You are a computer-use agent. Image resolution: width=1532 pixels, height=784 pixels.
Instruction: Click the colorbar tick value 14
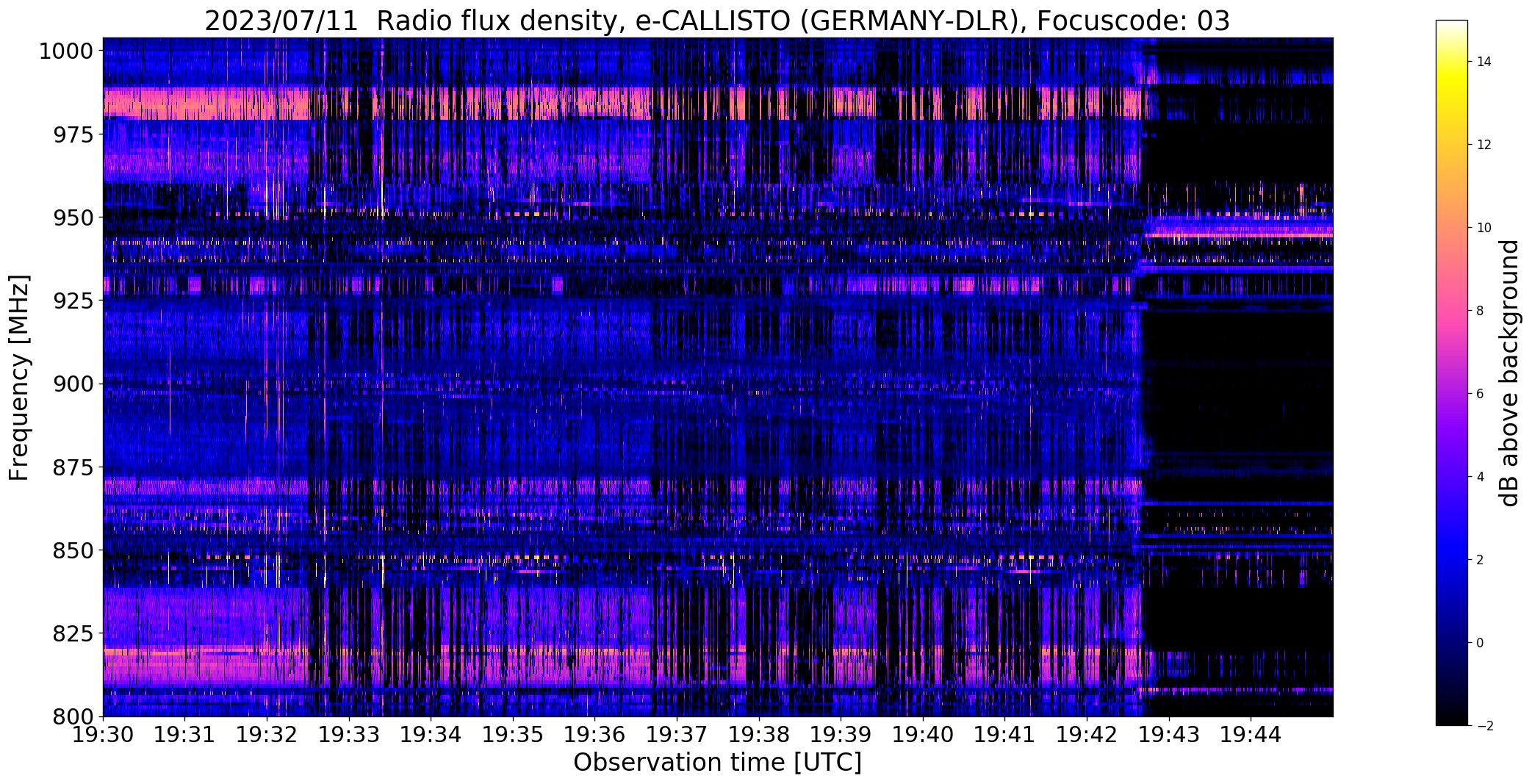1484,62
